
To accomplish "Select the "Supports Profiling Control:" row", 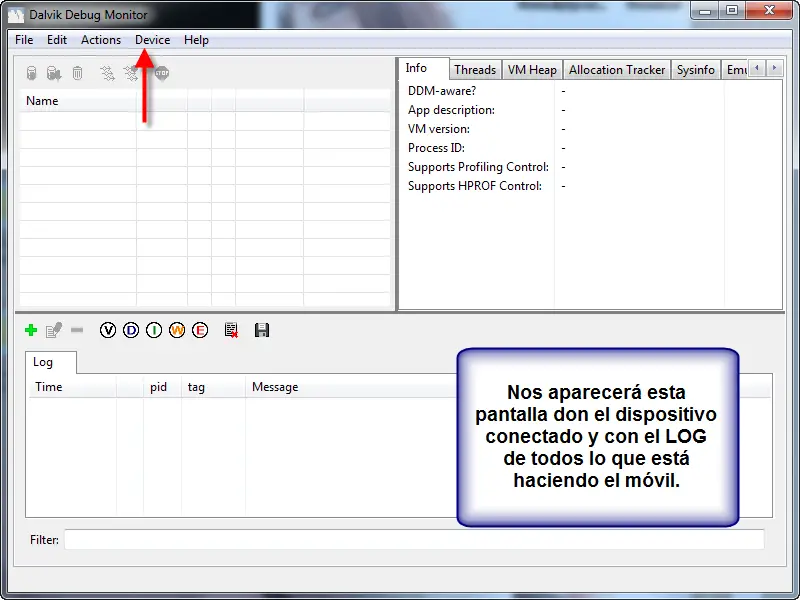I will (x=590, y=167).
